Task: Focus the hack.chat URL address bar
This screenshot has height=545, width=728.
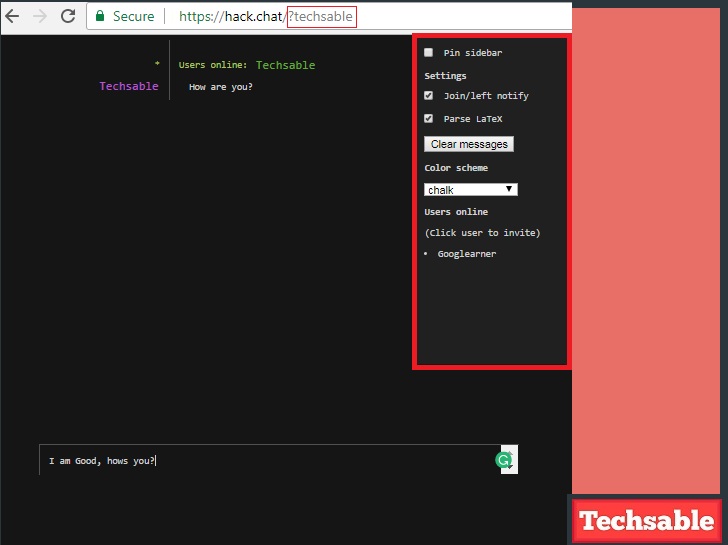Action: coord(329,16)
